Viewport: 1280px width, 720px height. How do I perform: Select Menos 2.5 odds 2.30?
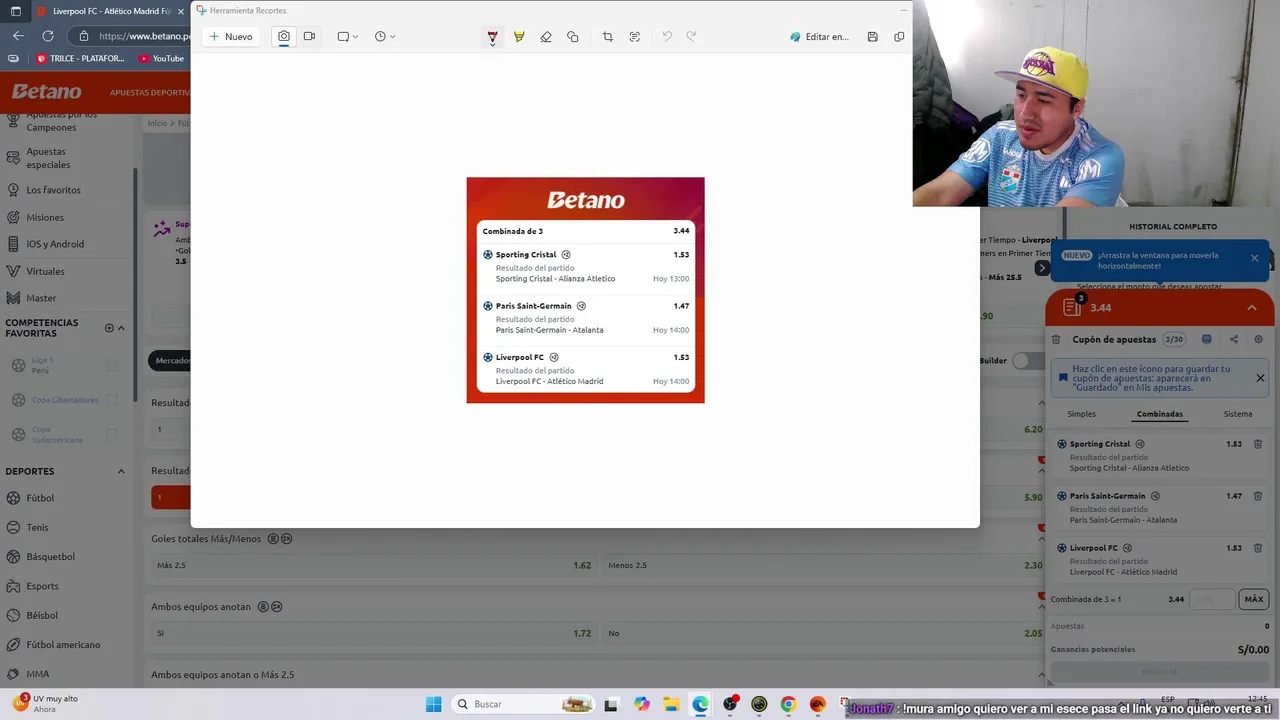(825, 565)
